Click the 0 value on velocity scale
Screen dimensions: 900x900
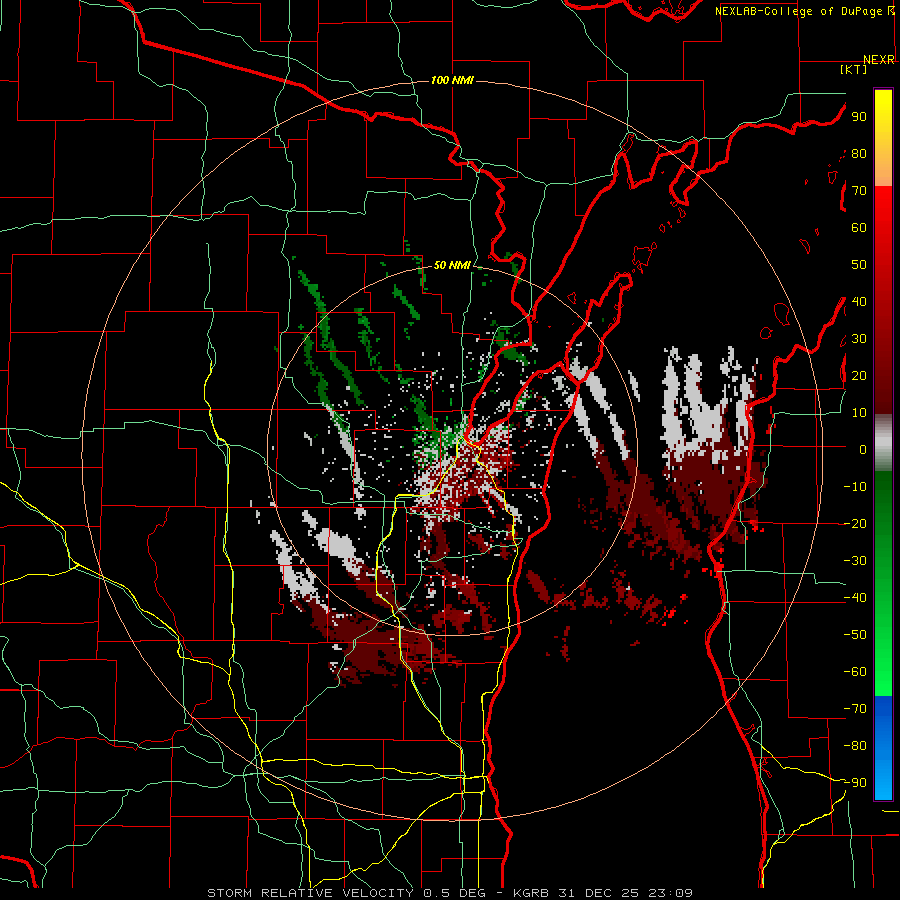pos(863,449)
